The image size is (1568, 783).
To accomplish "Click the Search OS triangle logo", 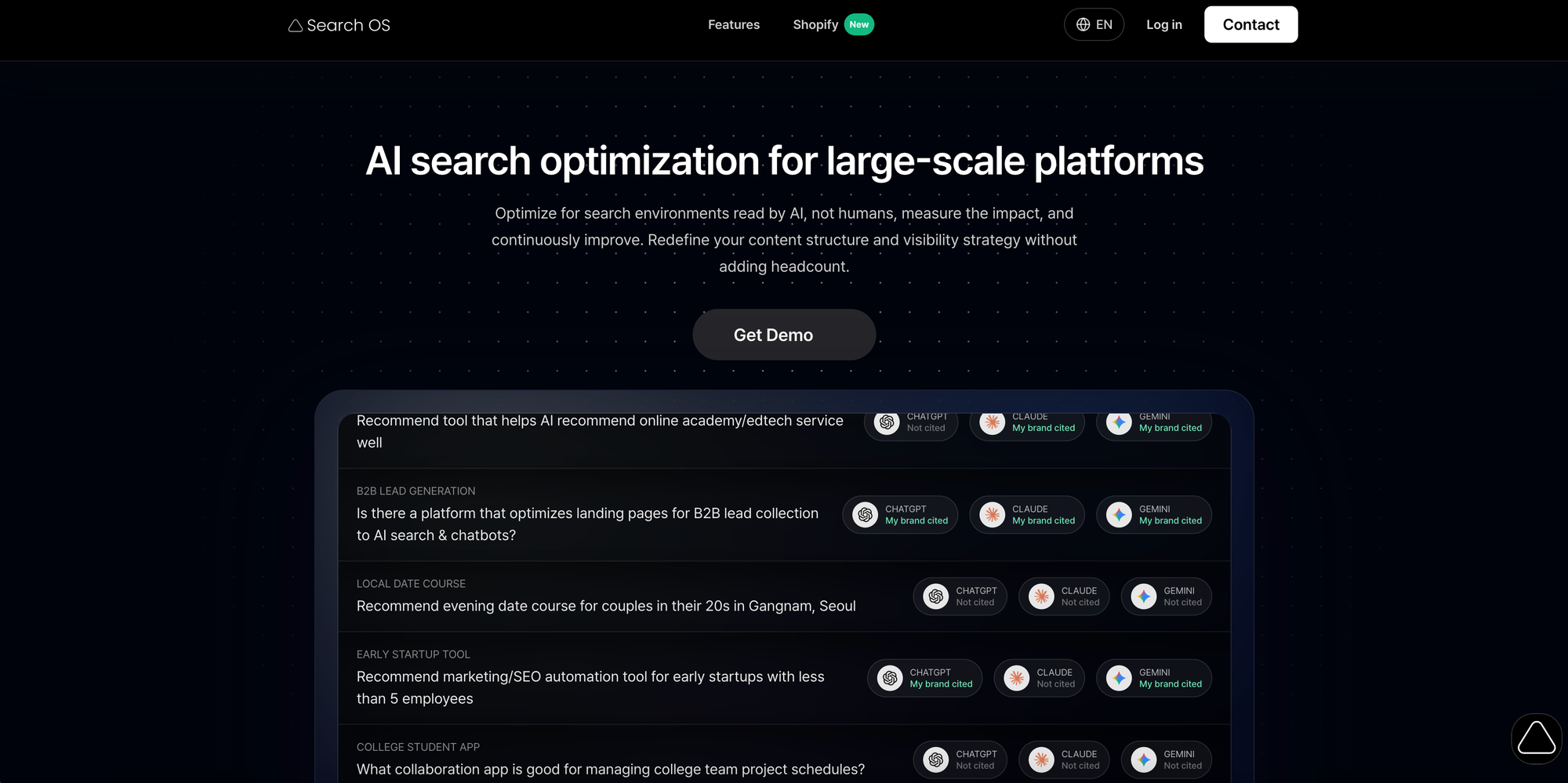I will tap(296, 26).
